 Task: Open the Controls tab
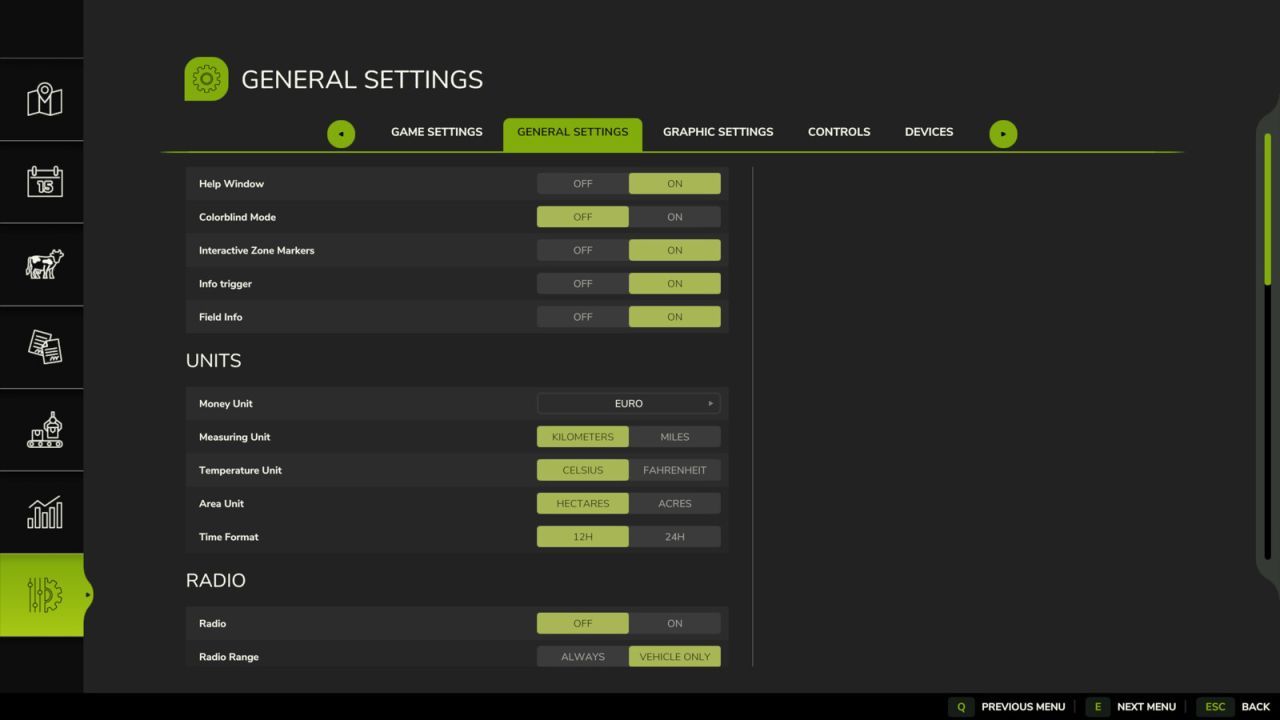(x=838, y=131)
